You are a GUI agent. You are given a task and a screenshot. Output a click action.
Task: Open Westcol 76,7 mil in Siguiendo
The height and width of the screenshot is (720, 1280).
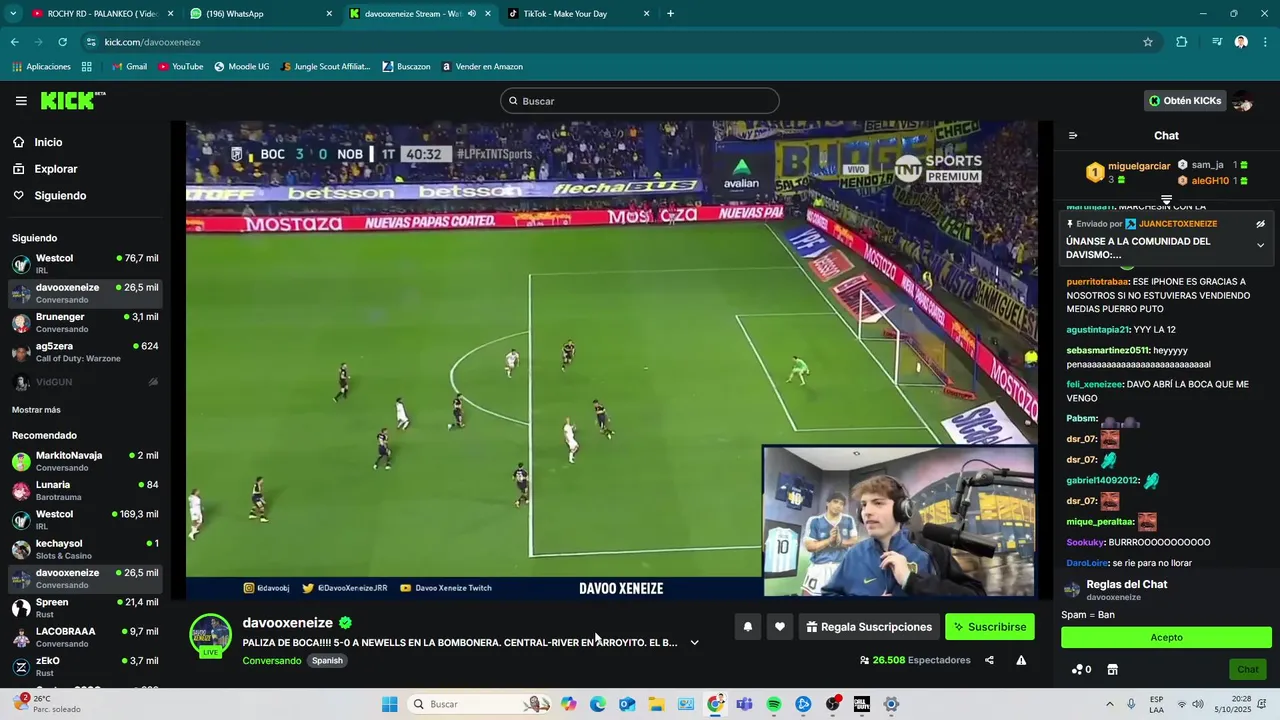85,264
